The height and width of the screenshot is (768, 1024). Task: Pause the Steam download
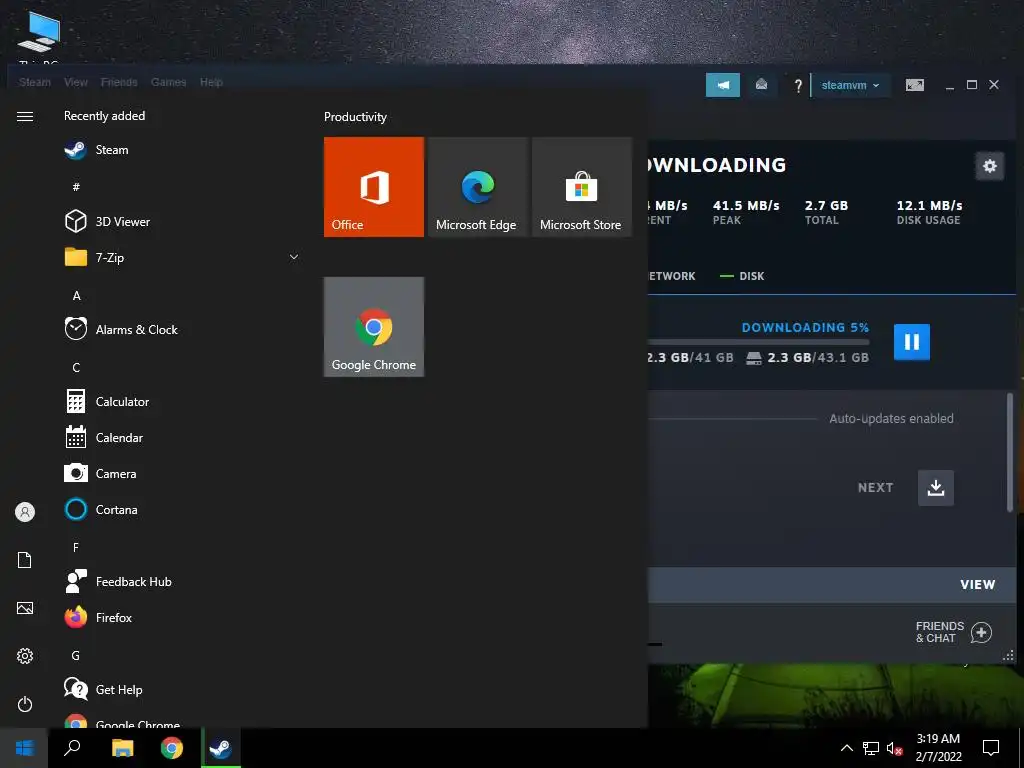[x=912, y=342]
